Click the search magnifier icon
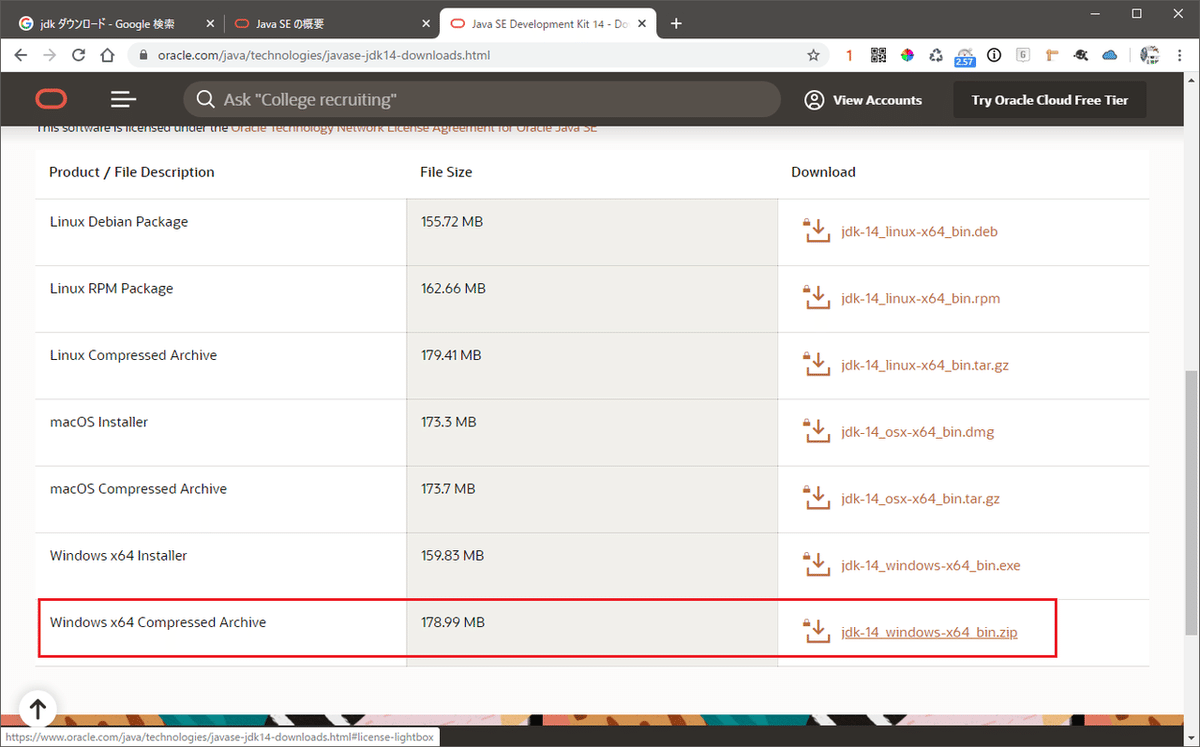 coord(205,99)
